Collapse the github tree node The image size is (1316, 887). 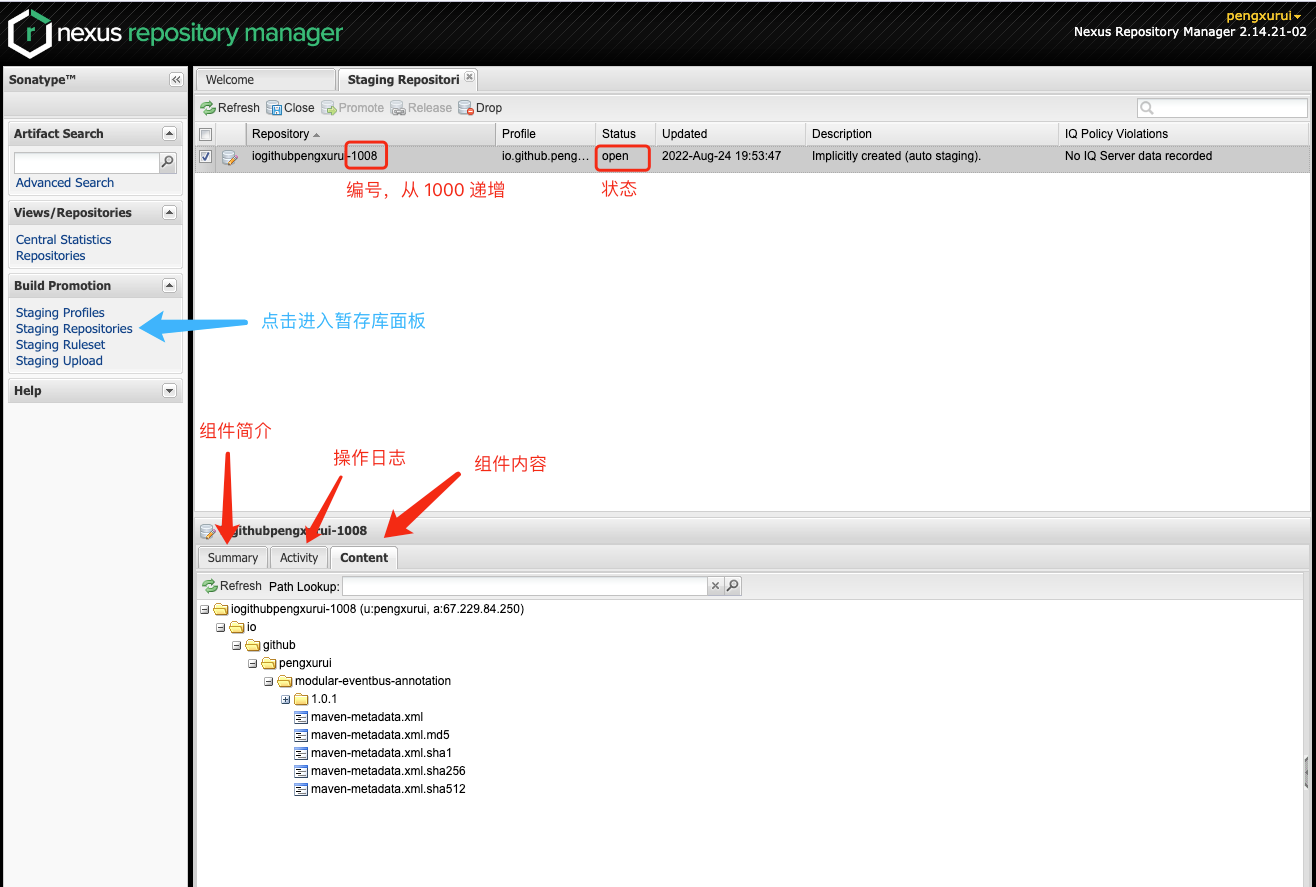237,645
